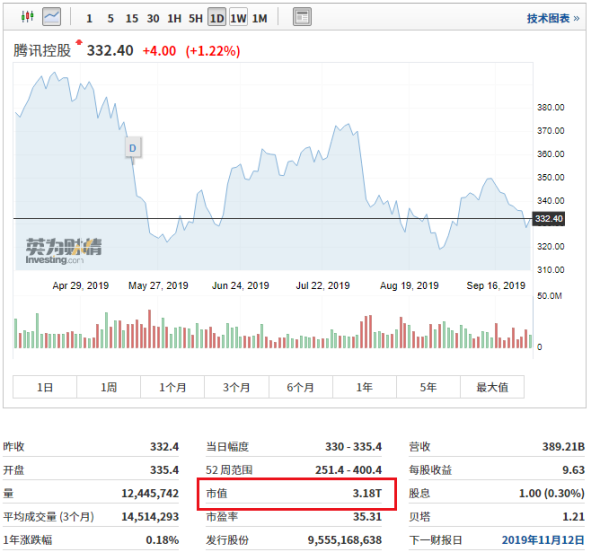This screenshot has height=552, width=600.
Task: Switch interval to 1W weekly
Action: pos(238,18)
